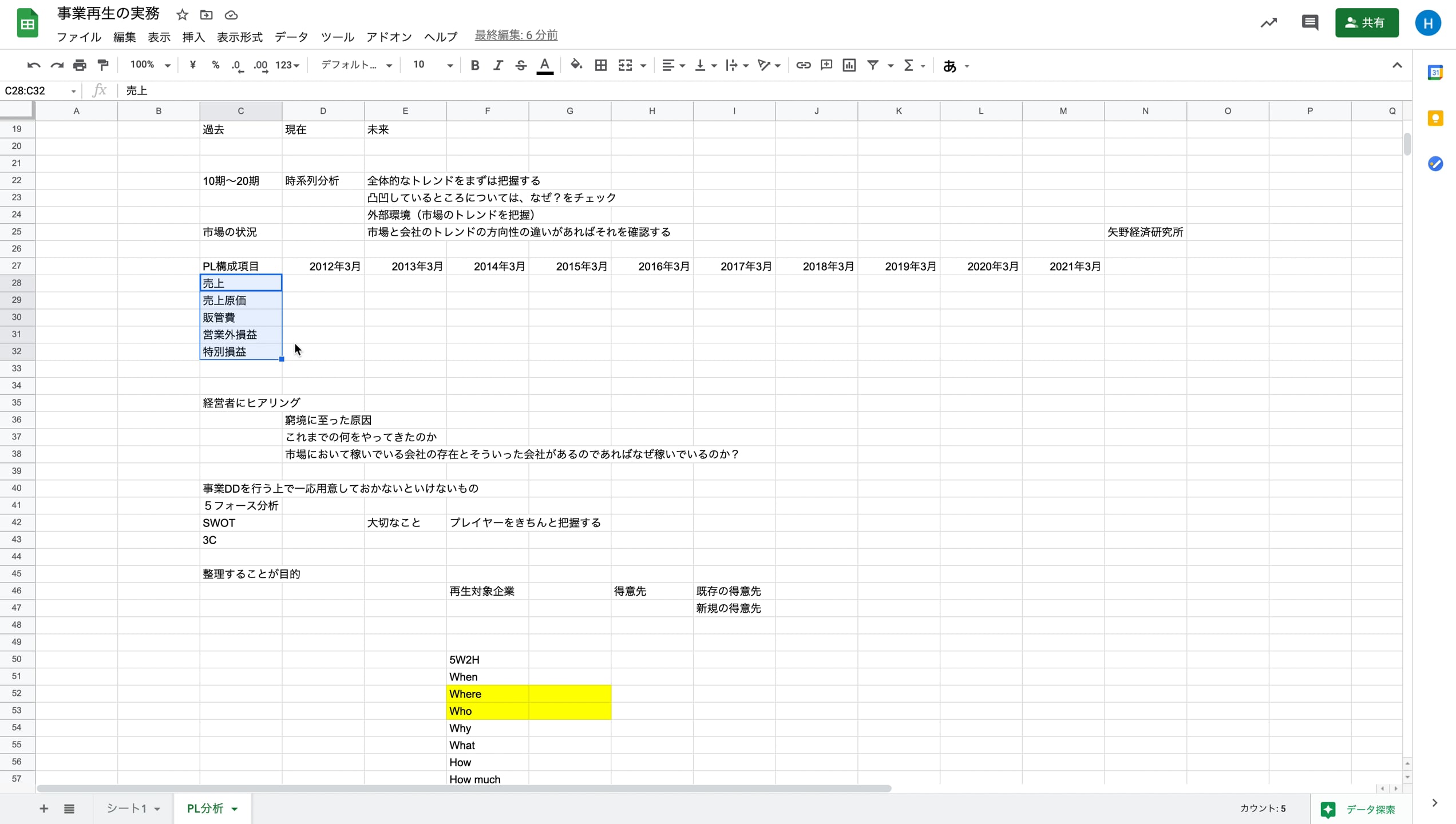
Task: Undo the last action
Action: (33, 65)
